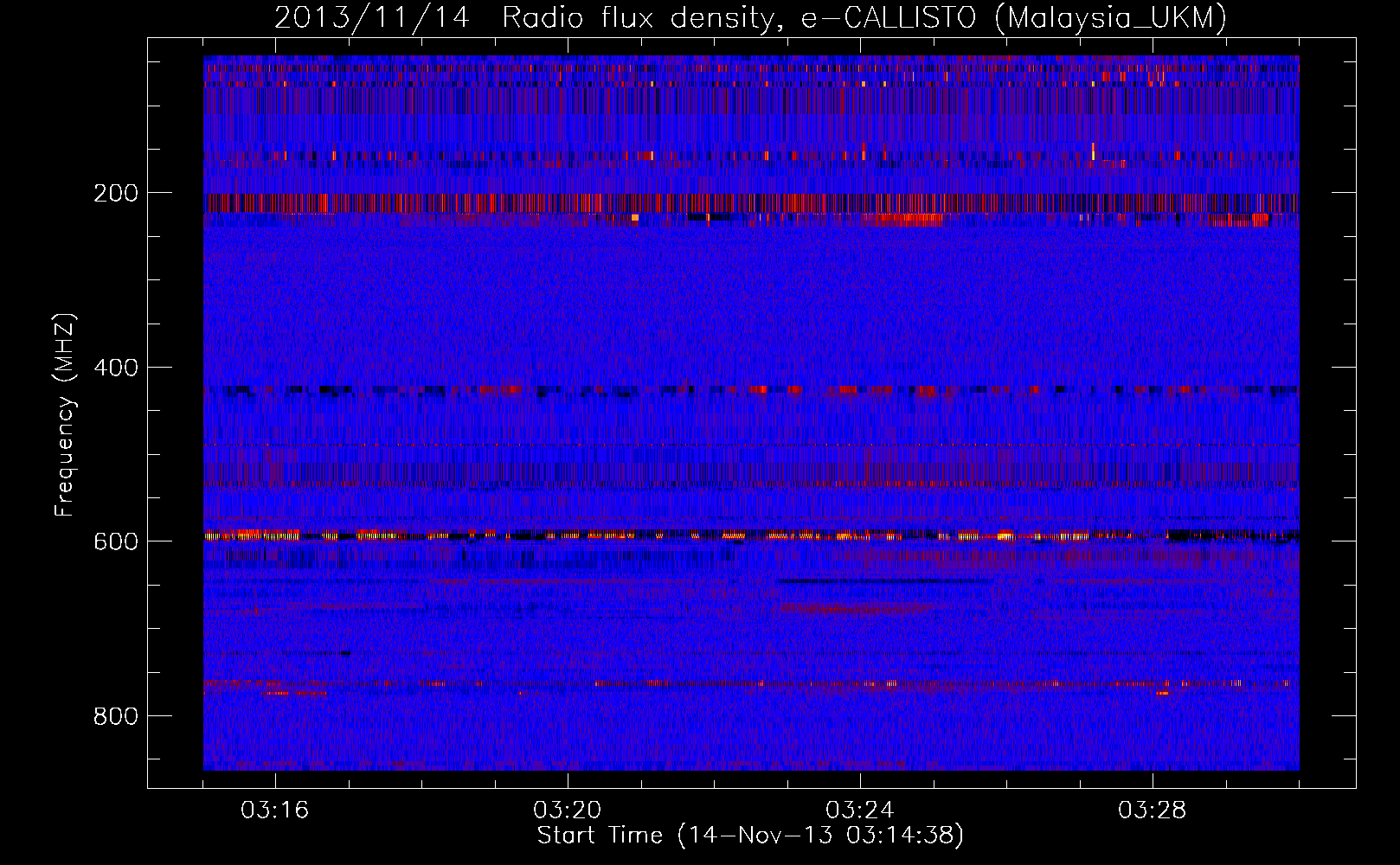The height and width of the screenshot is (865, 1400).
Task: Click the 03:16 time tick label
Action: 275,811
